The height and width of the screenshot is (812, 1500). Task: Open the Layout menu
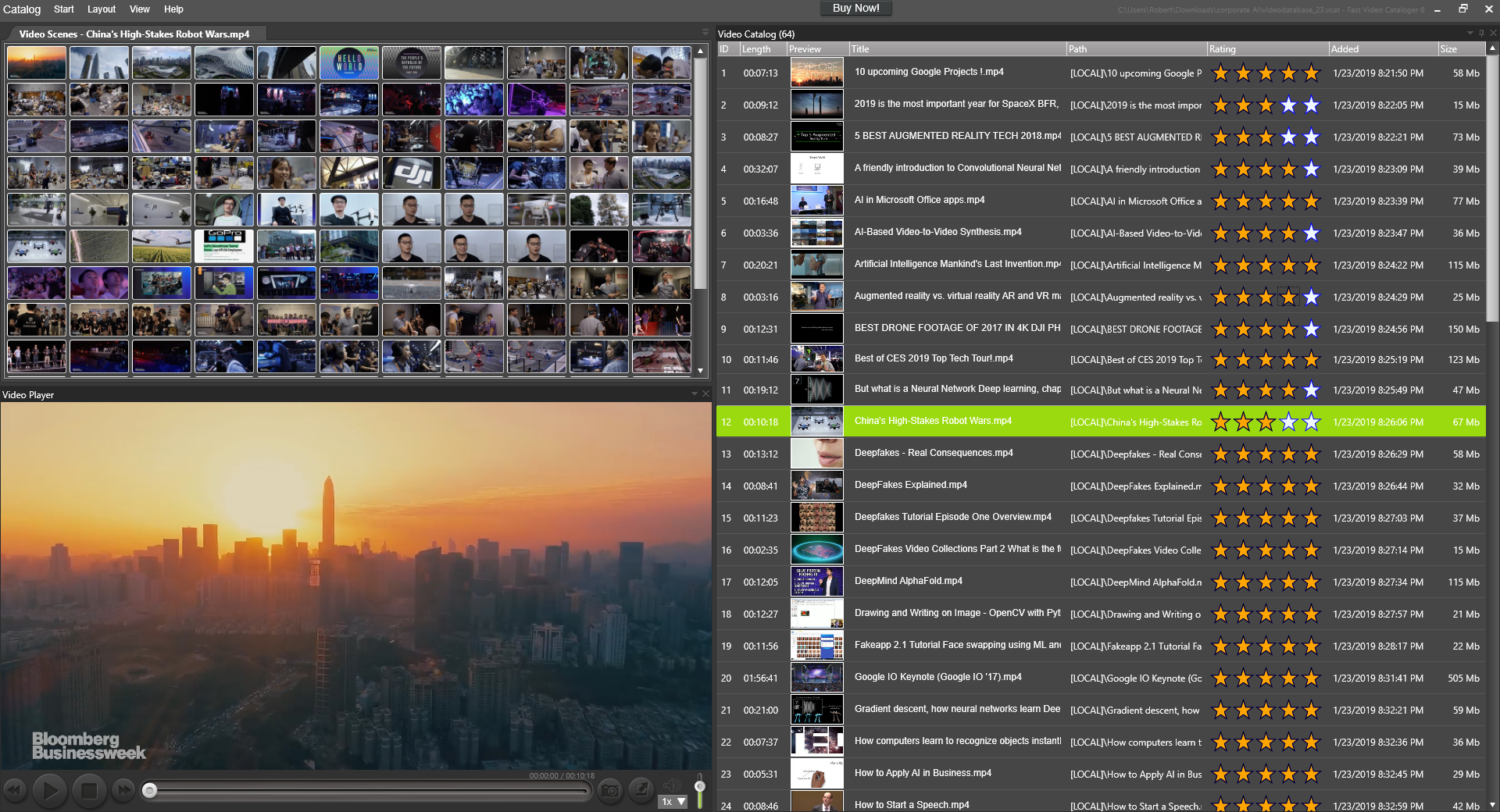click(102, 9)
